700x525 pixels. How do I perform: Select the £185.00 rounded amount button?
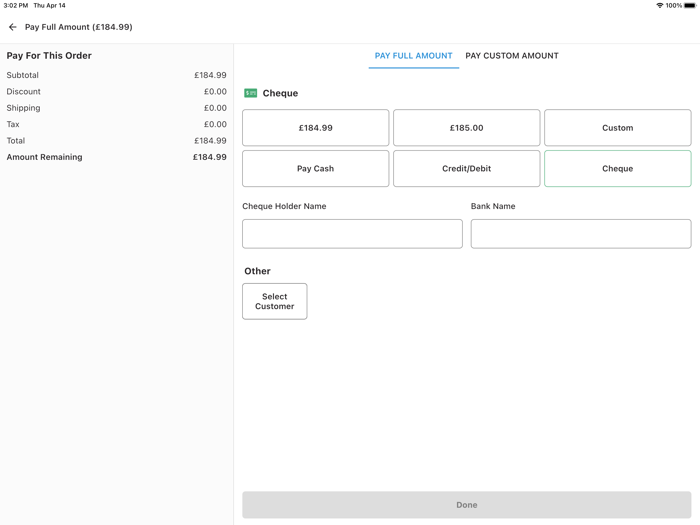[466, 128]
